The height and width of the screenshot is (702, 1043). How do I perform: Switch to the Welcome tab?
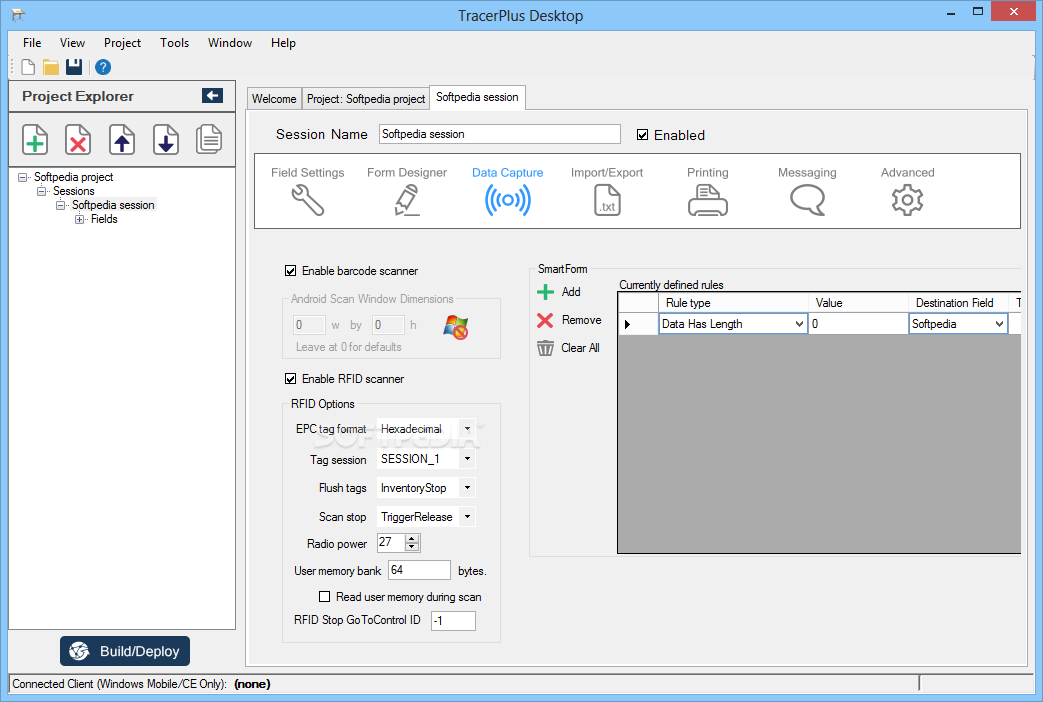pos(274,98)
